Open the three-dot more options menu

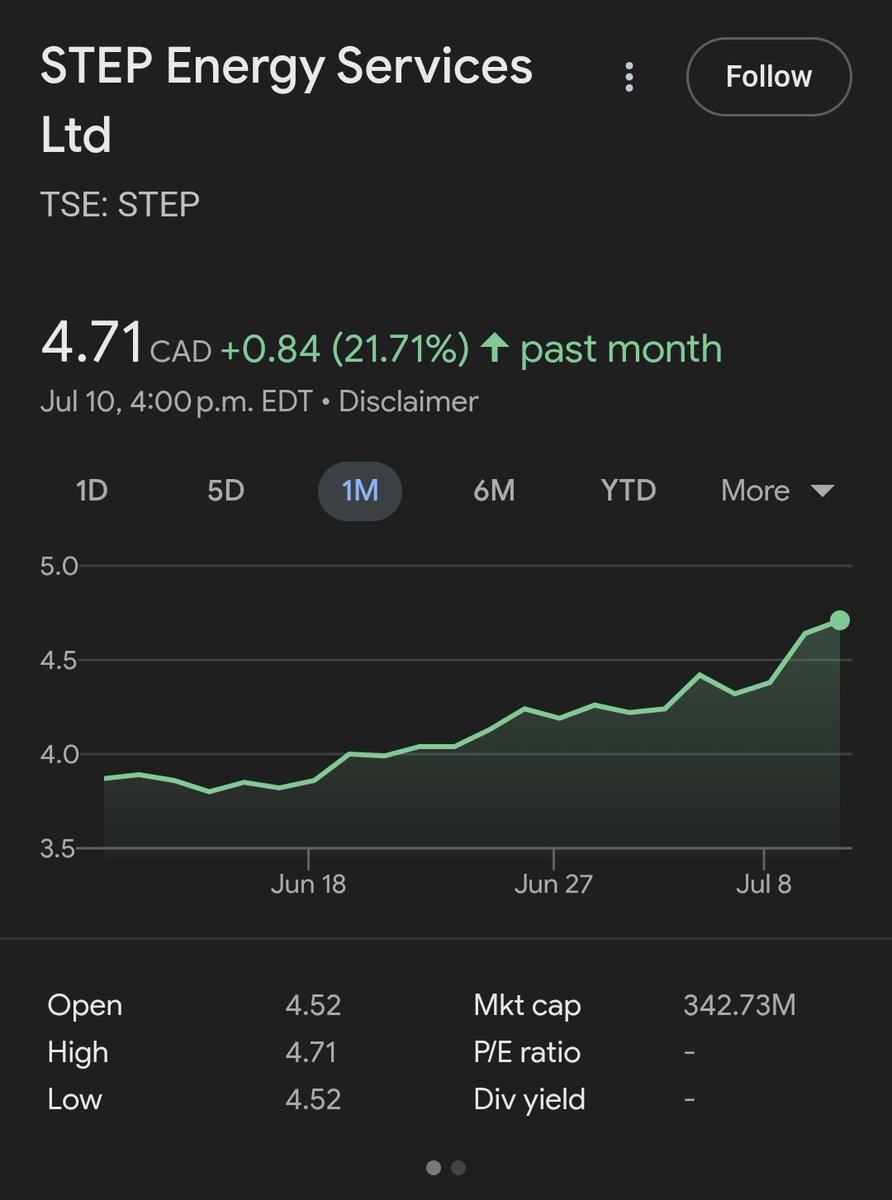tap(629, 77)
